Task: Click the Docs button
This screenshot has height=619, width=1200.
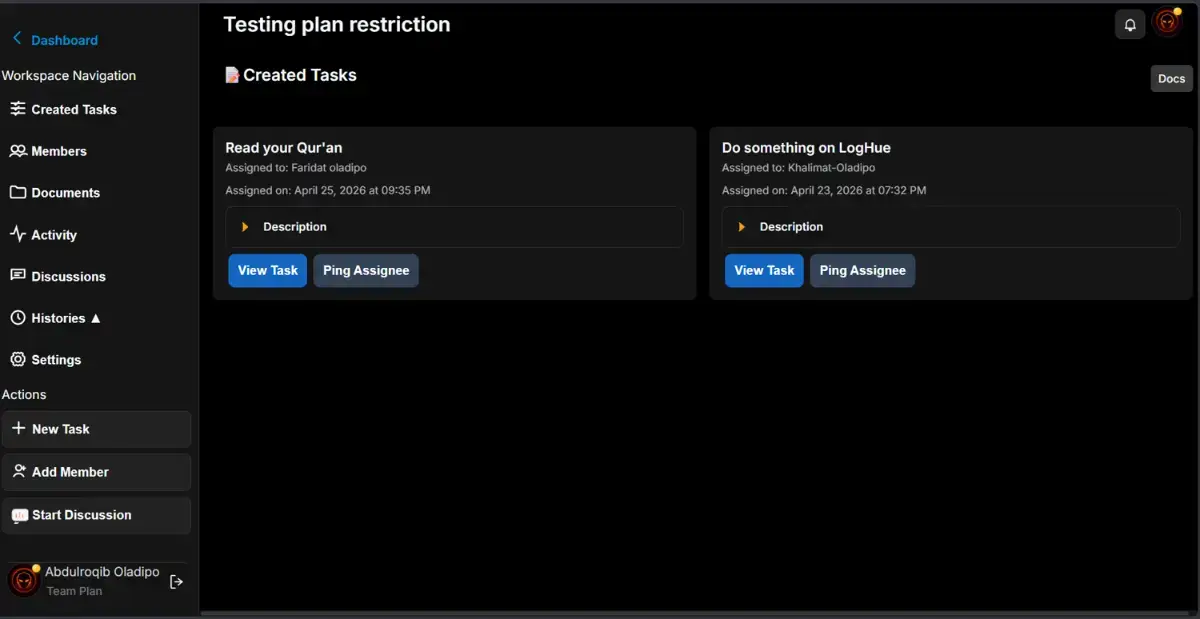Action: pyautogui.click(x=1171, y=79)
